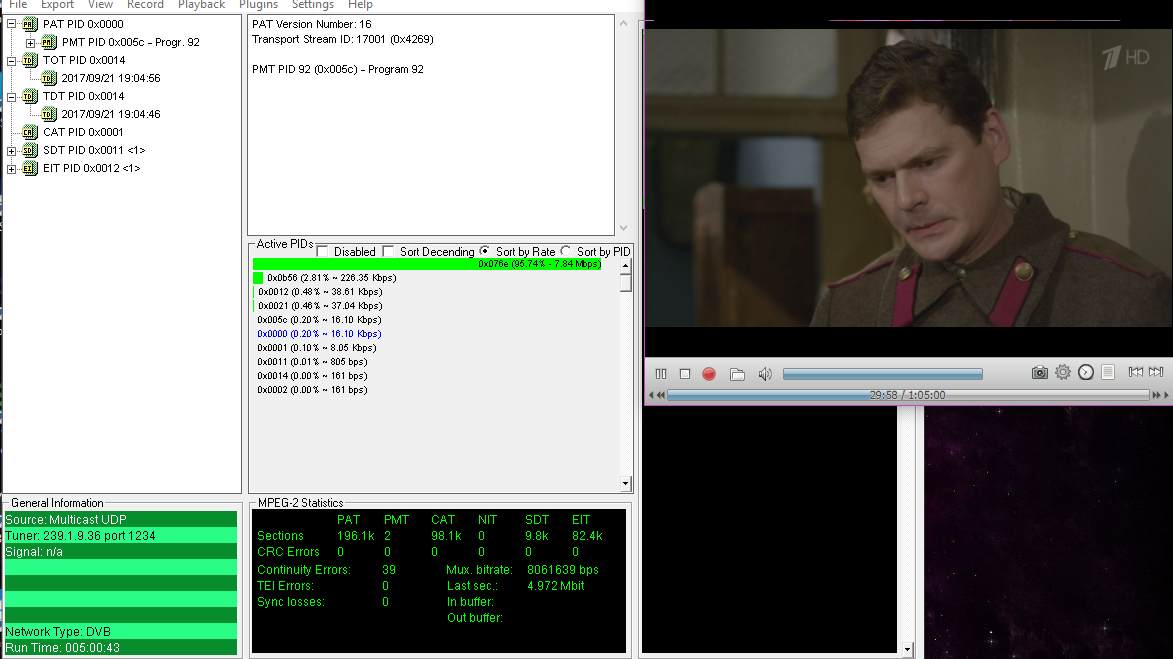Click the TOT PID 0x0014 node icon
This screenshot has height=659, width=1173.
tap(29, 61)
